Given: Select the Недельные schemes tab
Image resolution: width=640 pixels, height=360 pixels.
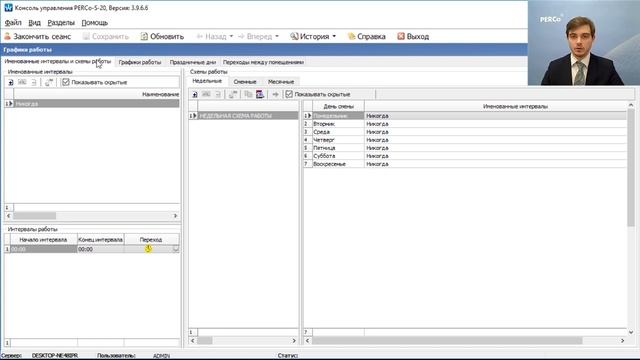Looking at the screenshot, I should pos(207,81).
